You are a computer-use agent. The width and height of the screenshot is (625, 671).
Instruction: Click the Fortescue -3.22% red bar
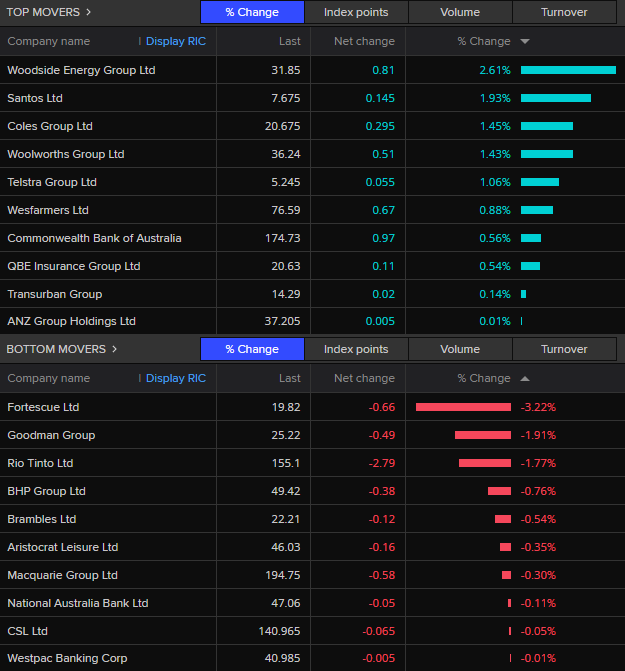[463, 407]
